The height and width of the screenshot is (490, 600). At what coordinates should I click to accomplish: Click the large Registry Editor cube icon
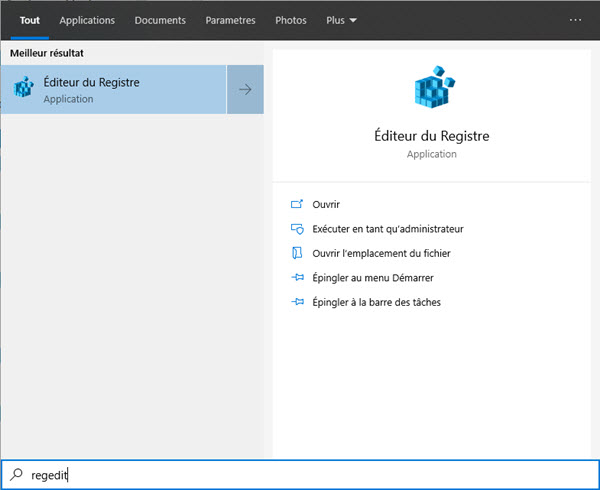pos(435,87)
